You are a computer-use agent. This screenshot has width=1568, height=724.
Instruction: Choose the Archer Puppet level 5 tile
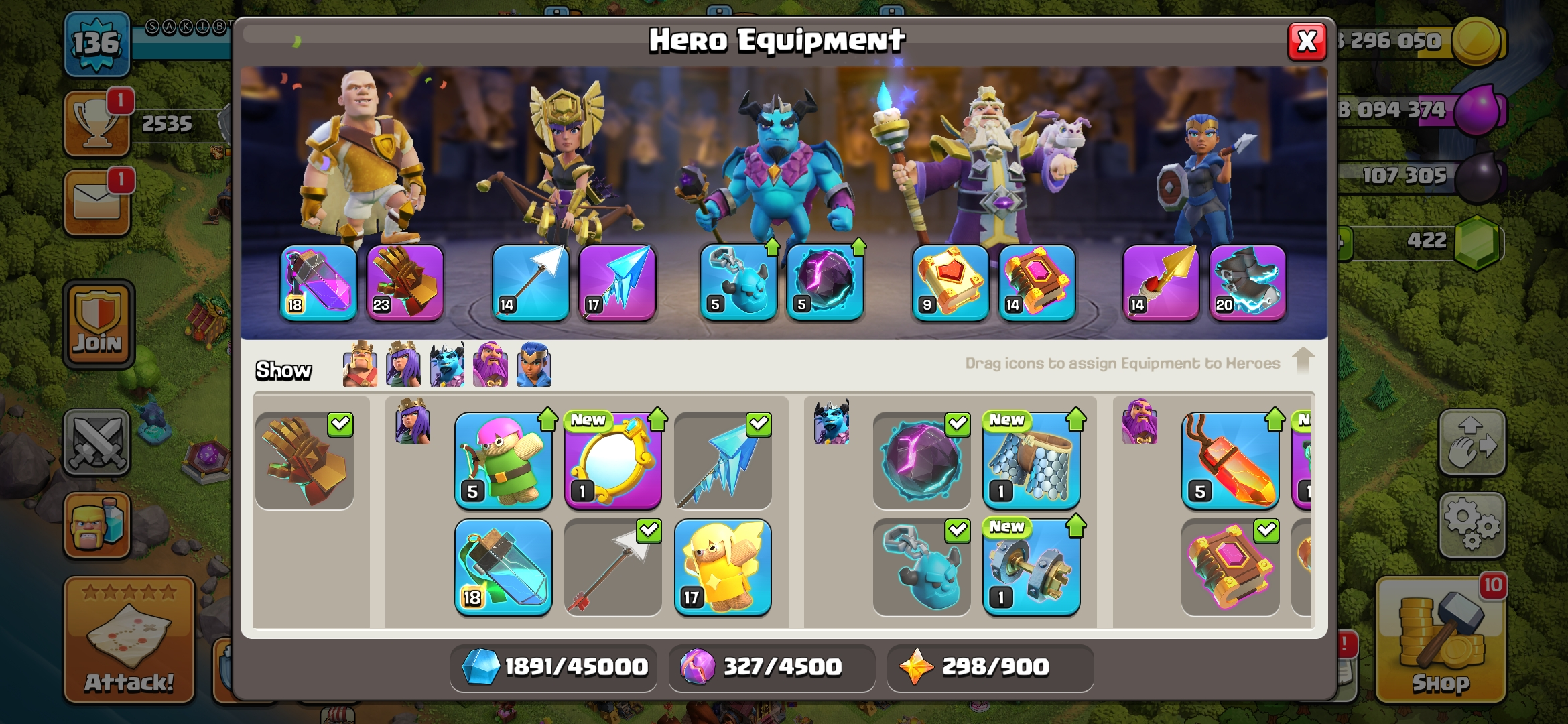click(x=503, y=461)
